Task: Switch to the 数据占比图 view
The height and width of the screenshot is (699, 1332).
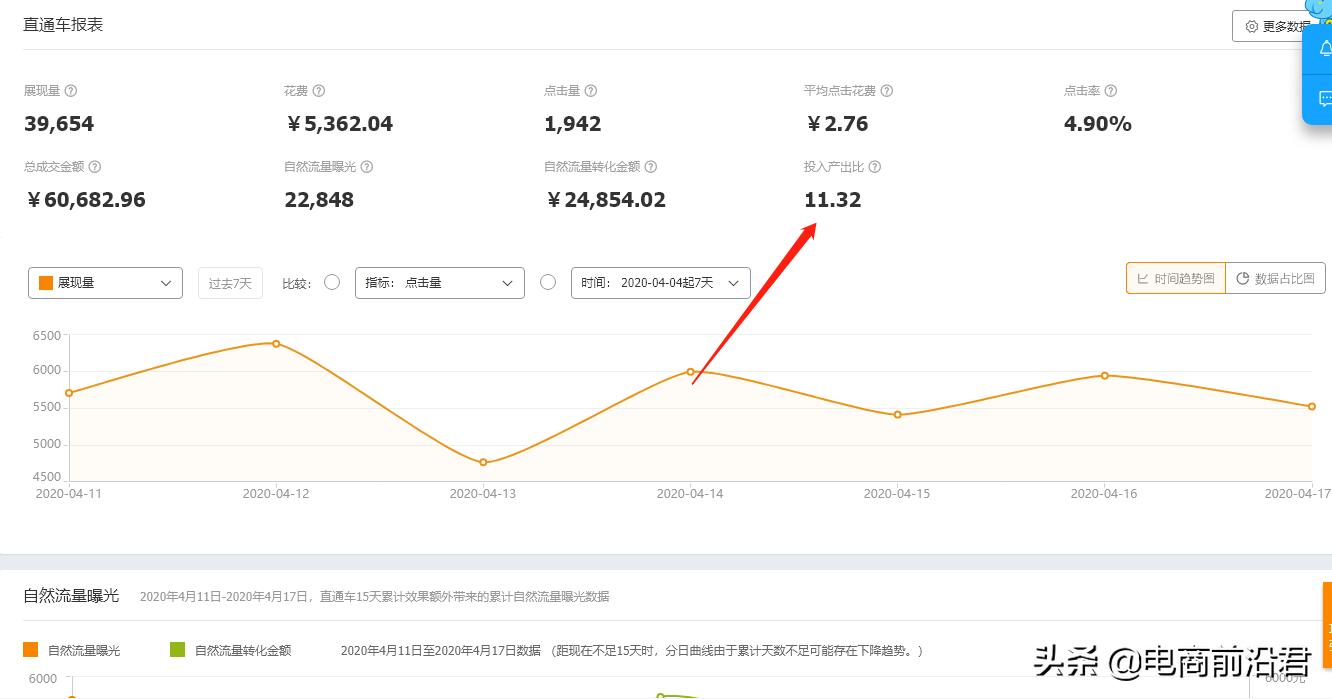Action: (x=1276, y=278)
